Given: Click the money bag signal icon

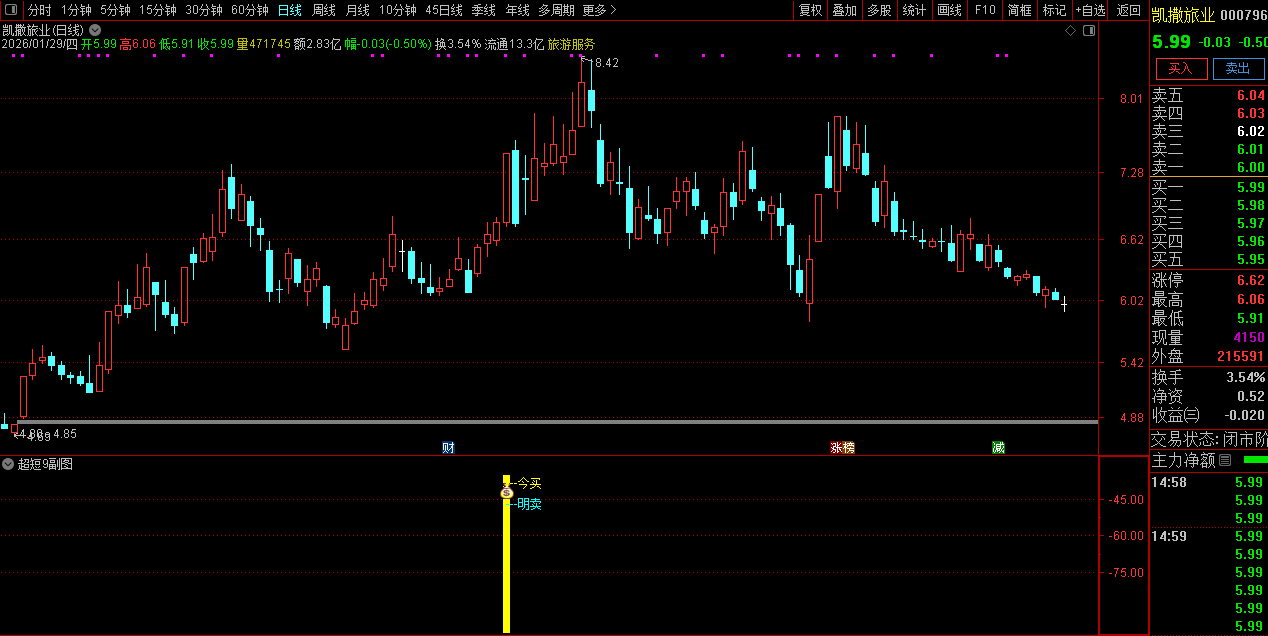Looking at the screenshot, I should (506, 492).
